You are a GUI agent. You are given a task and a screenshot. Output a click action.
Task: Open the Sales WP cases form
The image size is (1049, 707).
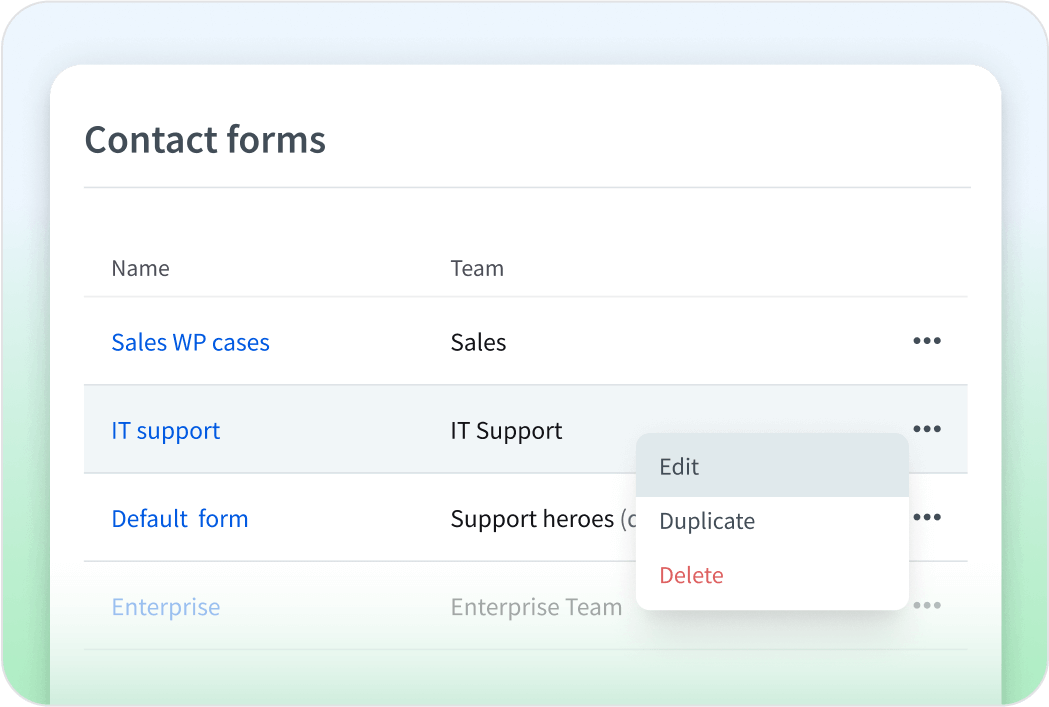[x=190, y=342]
